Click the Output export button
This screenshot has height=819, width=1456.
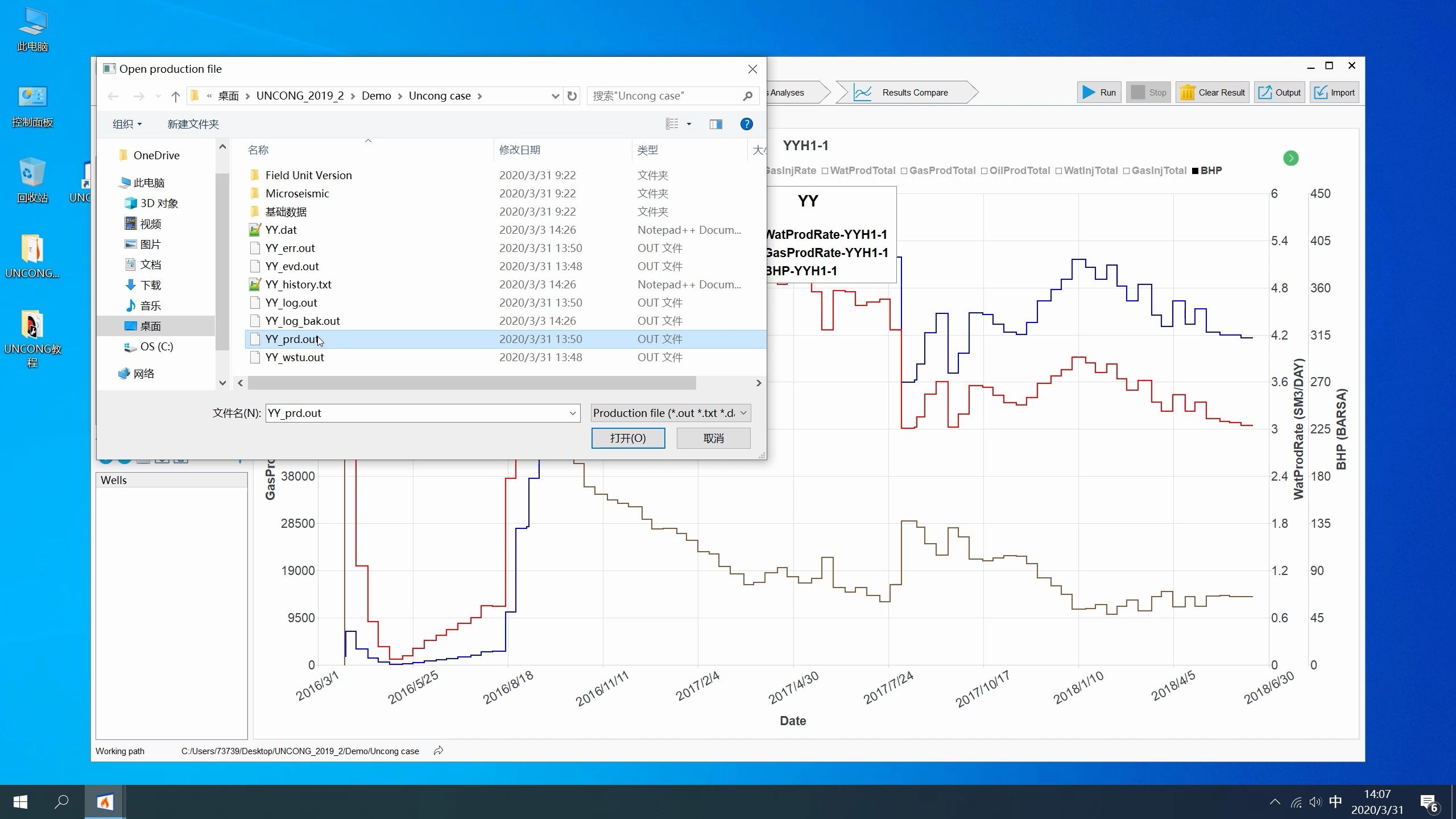point(1279,93)
